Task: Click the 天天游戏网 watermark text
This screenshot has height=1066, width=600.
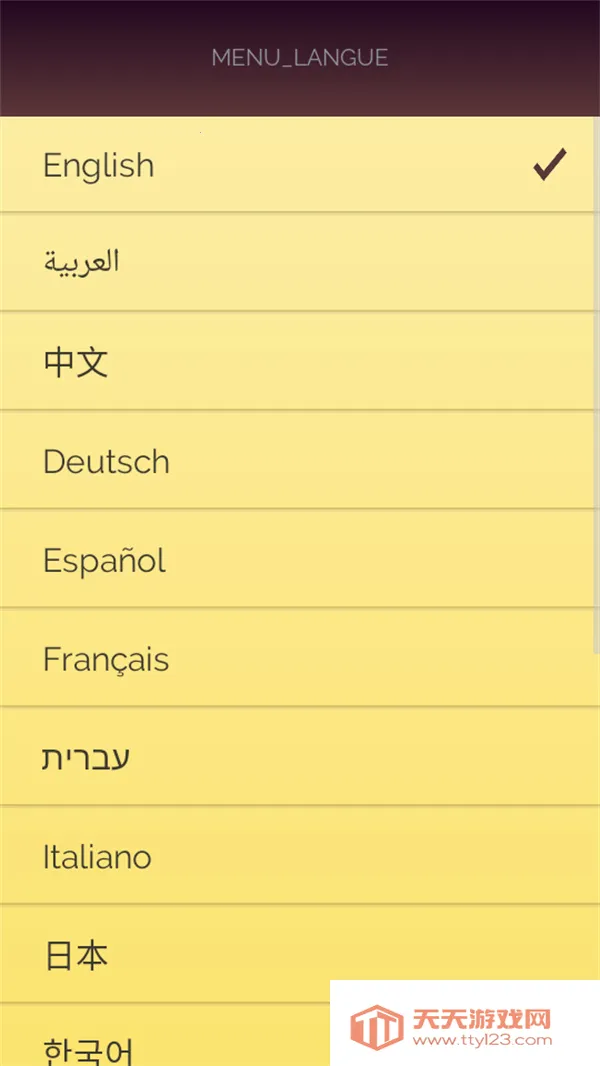Action: (x=482, y=1018)
